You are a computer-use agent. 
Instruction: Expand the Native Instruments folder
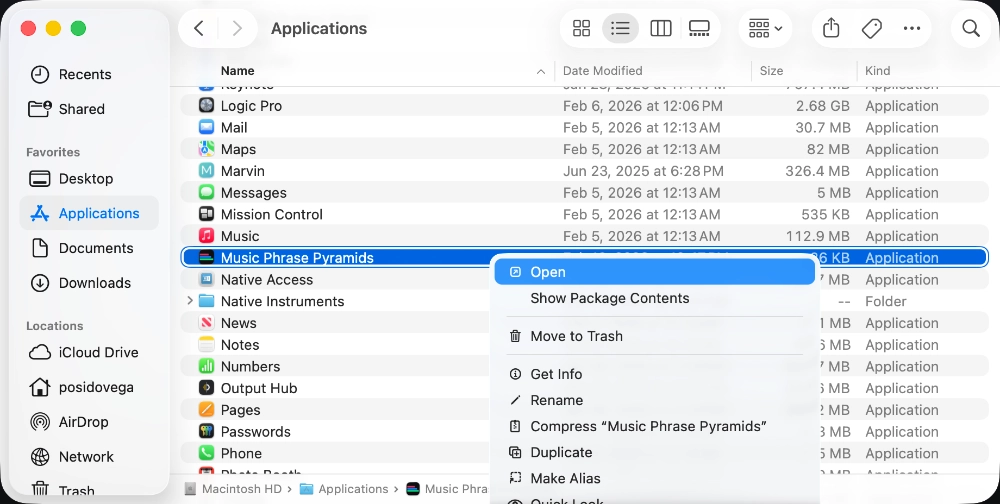pyautogui.click(x=189, y=300)
